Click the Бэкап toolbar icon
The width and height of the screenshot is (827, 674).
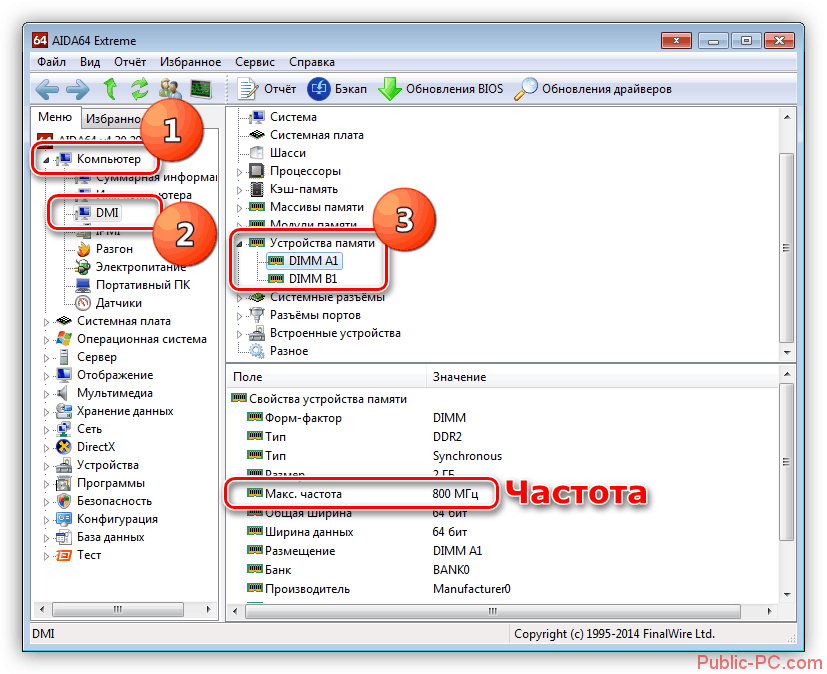point(337,89)
